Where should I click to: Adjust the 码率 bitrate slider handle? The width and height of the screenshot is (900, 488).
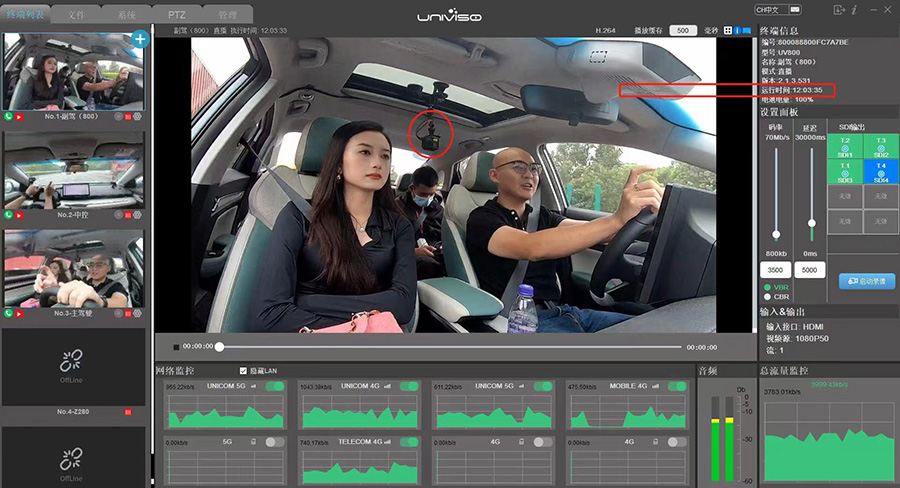point(776,234)
